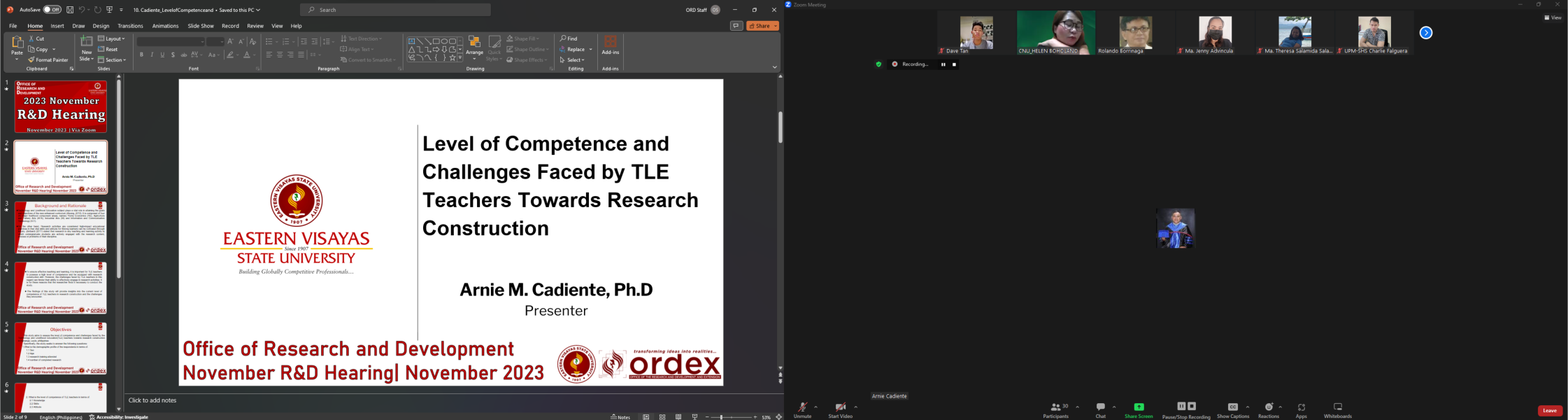
Task: Click the Format Painter tool
Action: coord(48,60)
